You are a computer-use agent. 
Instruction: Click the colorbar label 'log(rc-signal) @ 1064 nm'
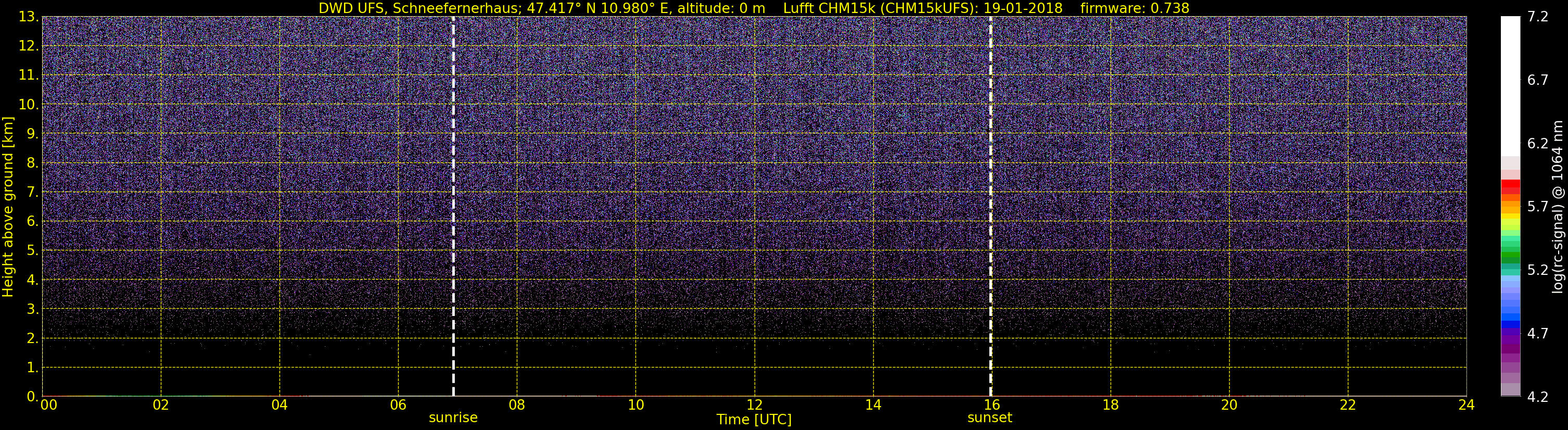pyautogui.click(x=1558, y=207)
